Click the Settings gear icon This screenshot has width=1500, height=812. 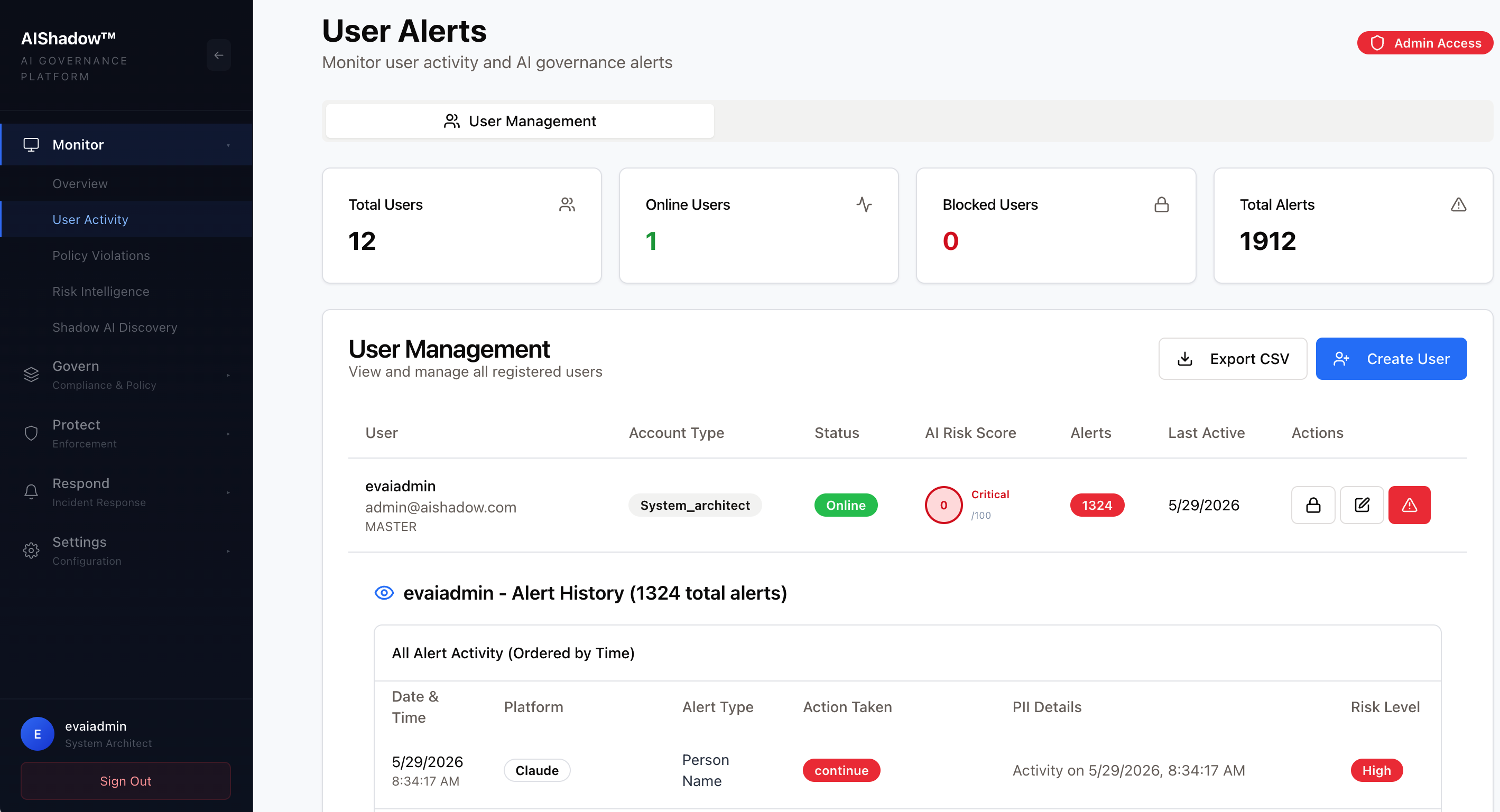(31, 550)
